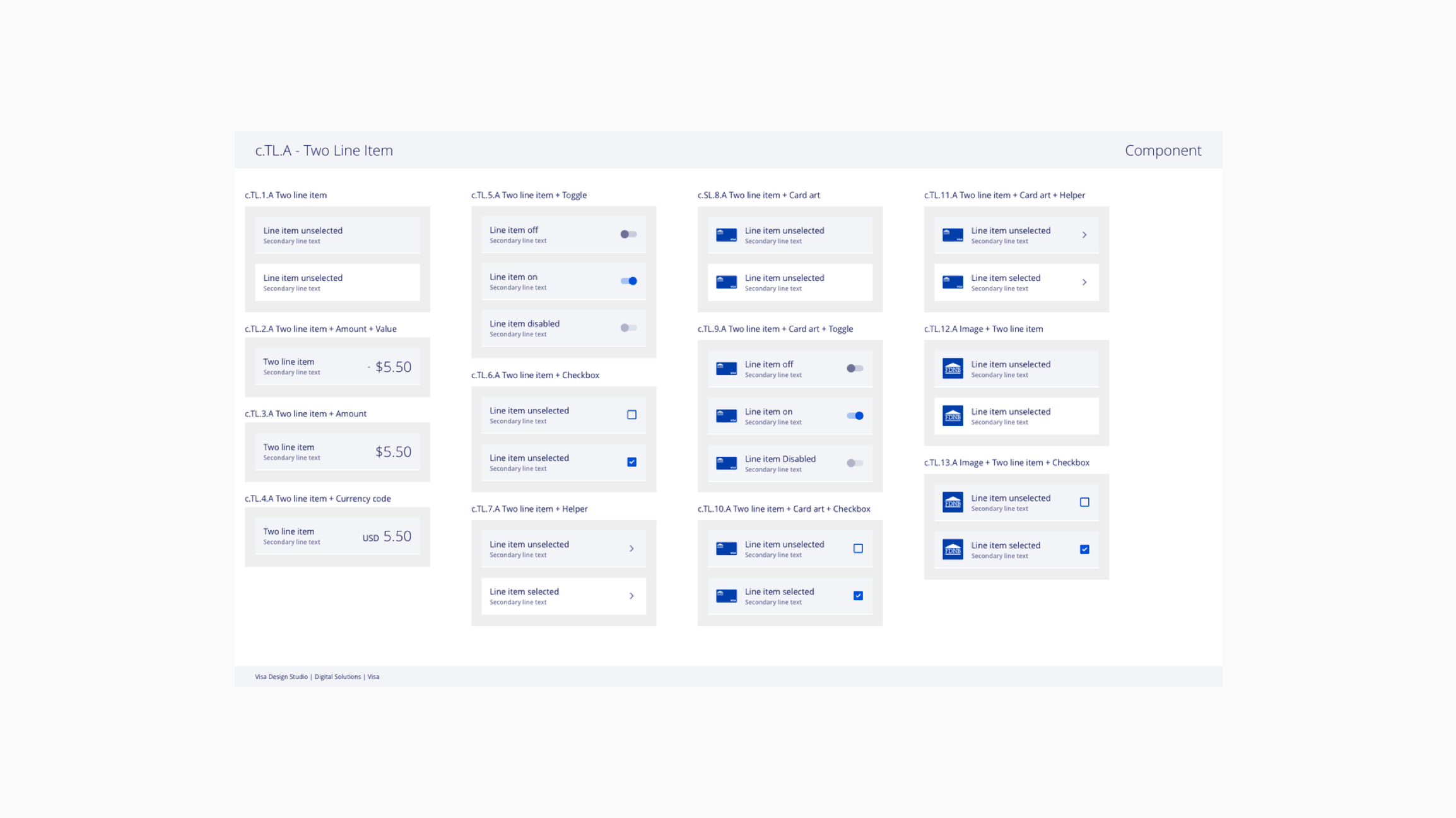This screenshot has height=818, width=1456.
Task: Expand the helper chevron in c.TL.11.A selected row
Action: pos(1085,282)
